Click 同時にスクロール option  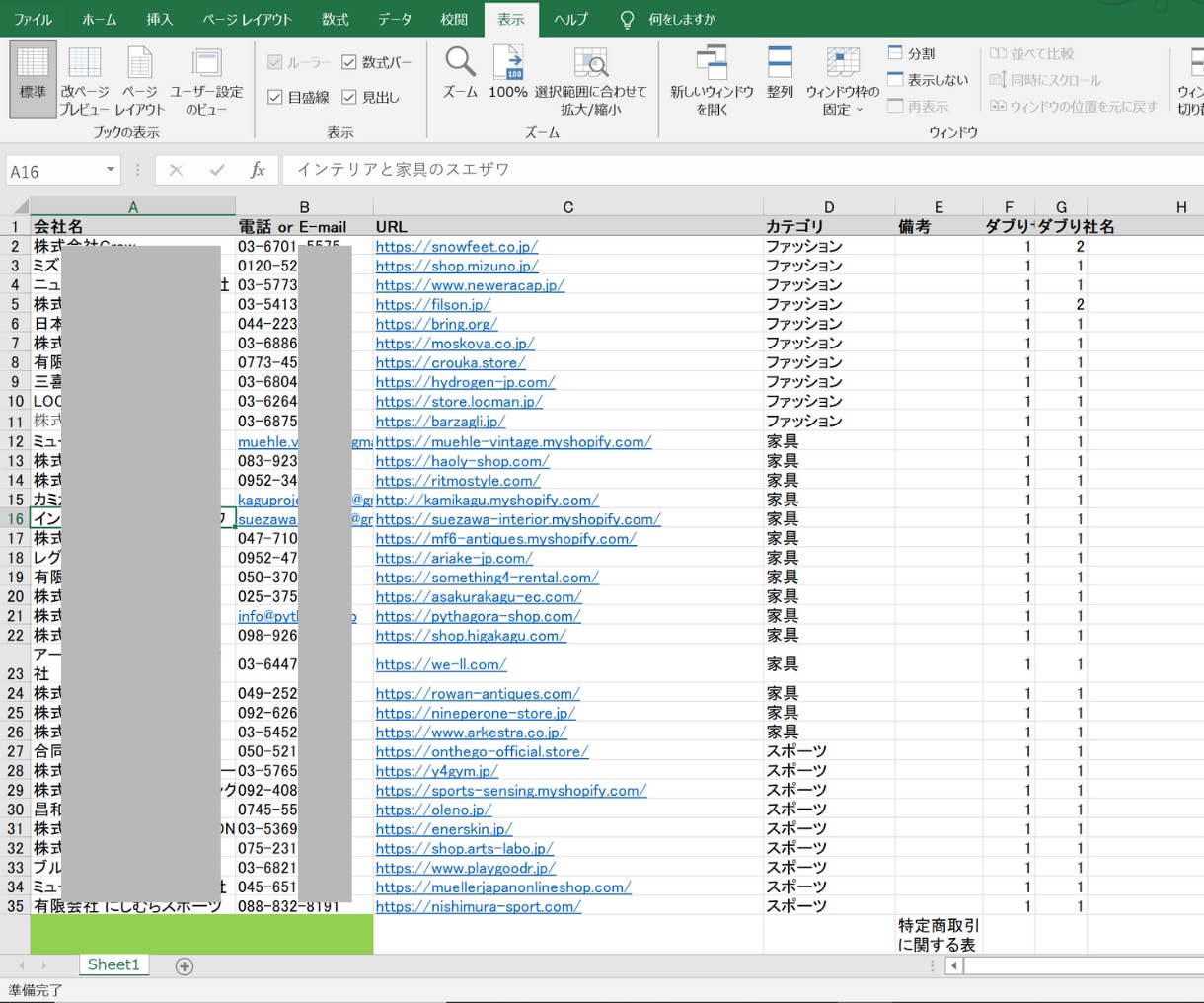click(x=1044, y=80)
